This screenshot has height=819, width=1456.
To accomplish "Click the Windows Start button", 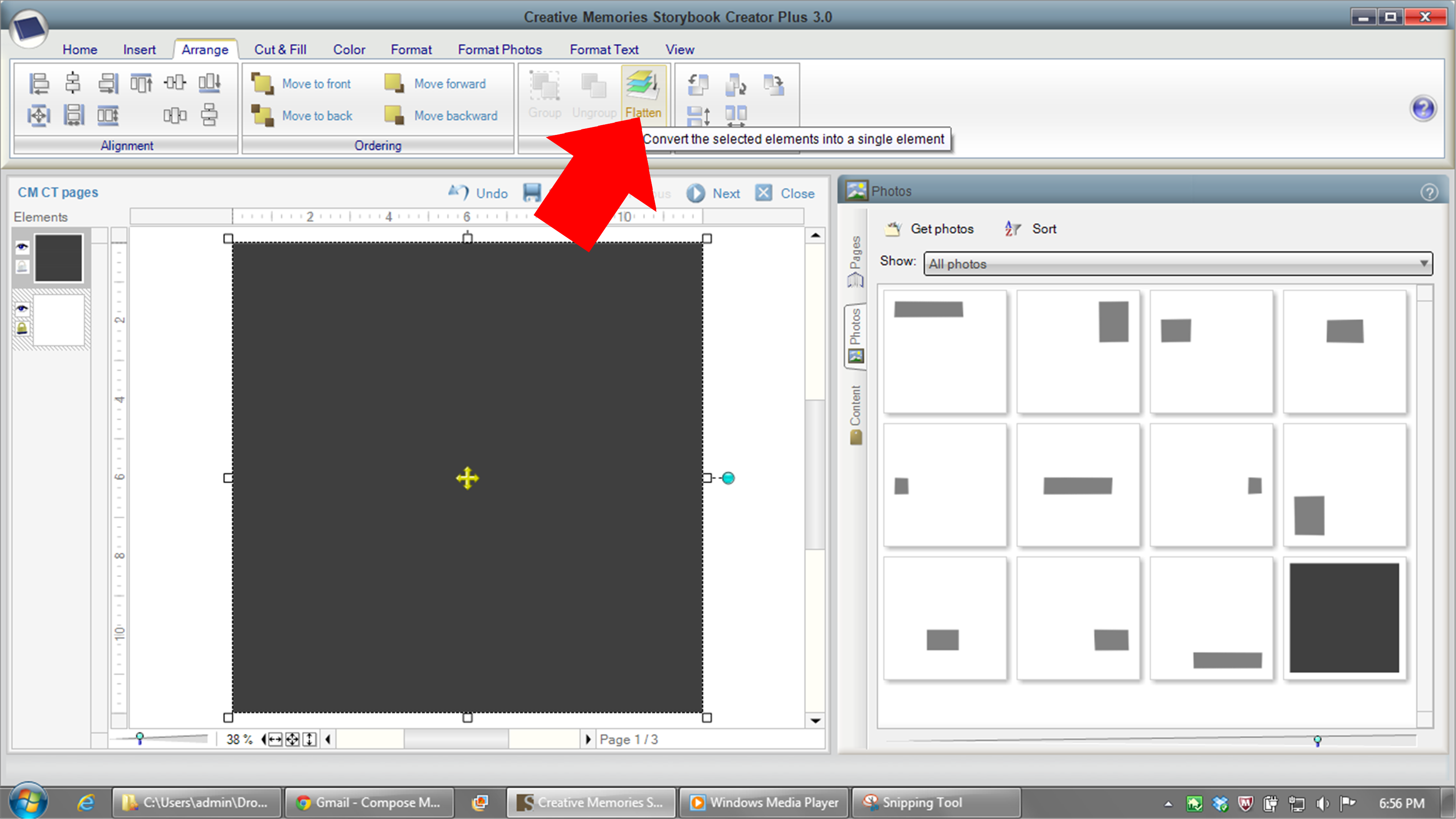I will [x=28, y=801].
